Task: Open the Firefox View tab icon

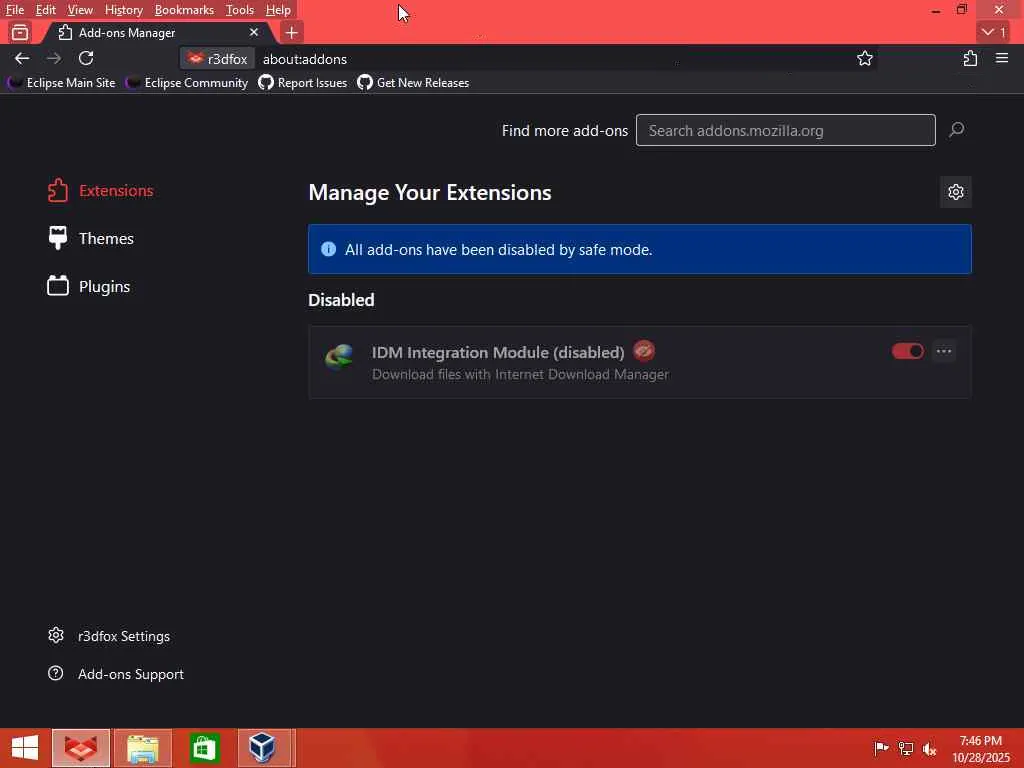Action: pos(20,32)
